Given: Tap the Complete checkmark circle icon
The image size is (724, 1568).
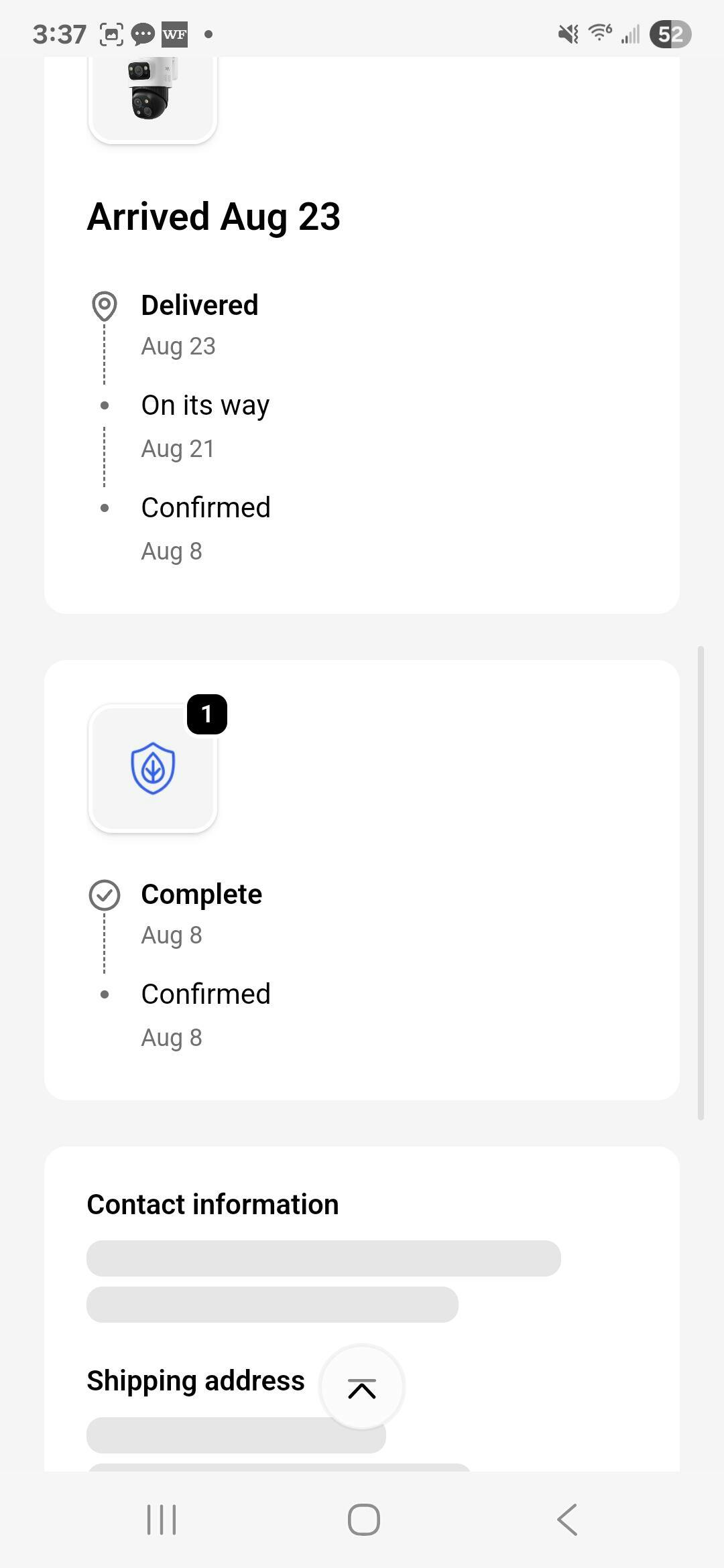Looking at the screenshot, I should point(105,895).
